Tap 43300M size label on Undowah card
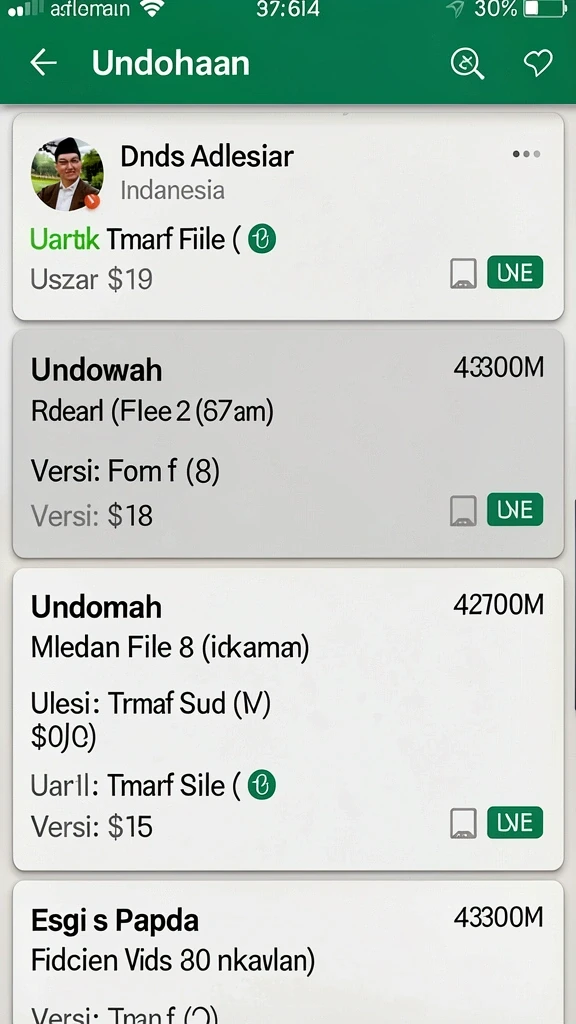This screenshot has height=1024, width=576. click(498, 368)
